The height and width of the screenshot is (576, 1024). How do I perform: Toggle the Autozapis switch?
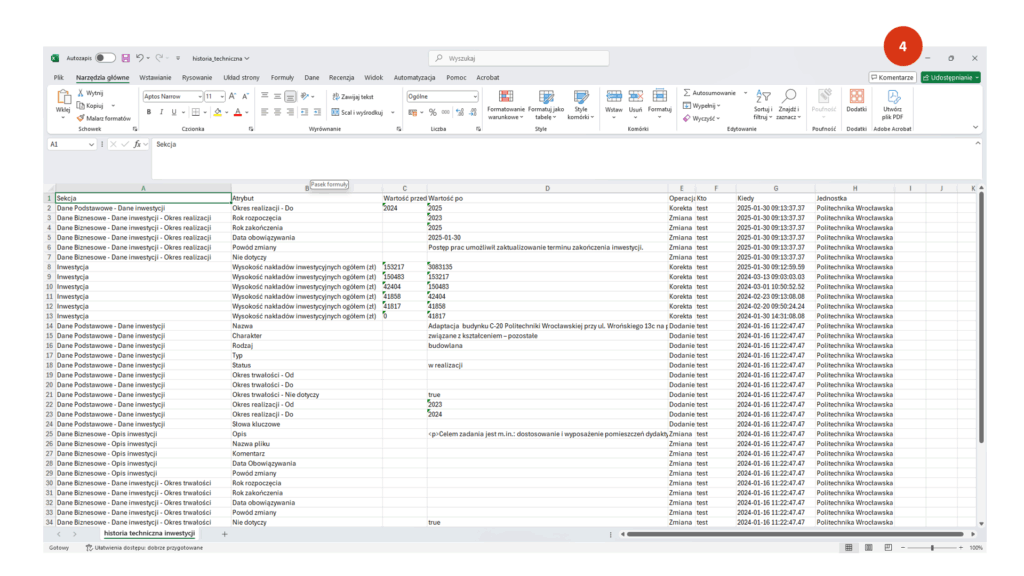click(104, 58)
